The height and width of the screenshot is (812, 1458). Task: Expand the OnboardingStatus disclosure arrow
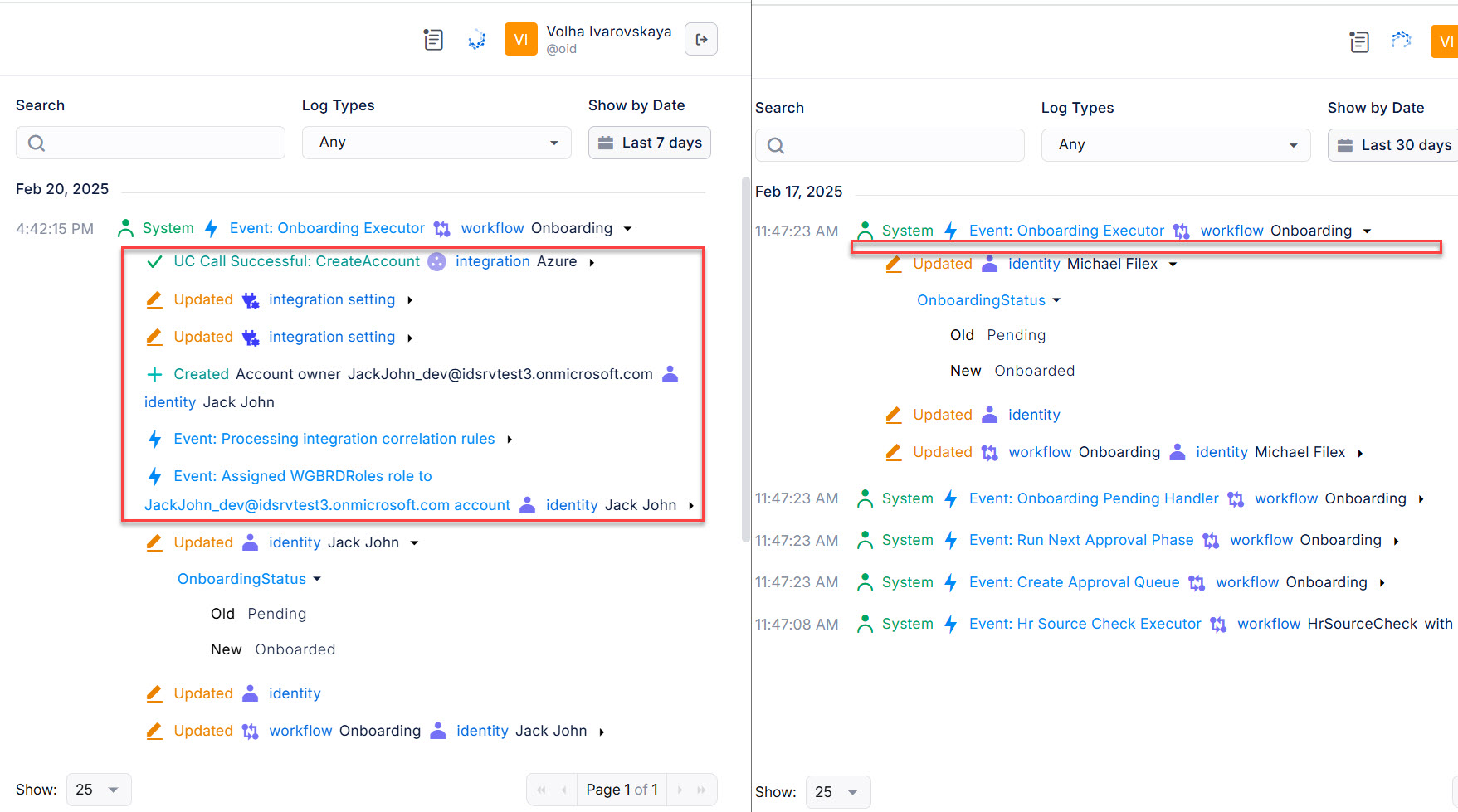[x=317, y=579]
